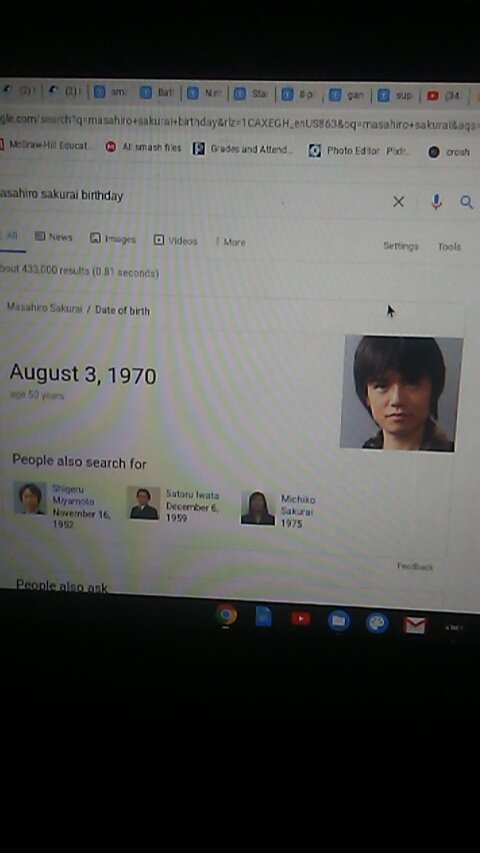Switch to the 'gan' browser tab
The height and width of the screenshot is (853, 480).
(x=347, y=95)
